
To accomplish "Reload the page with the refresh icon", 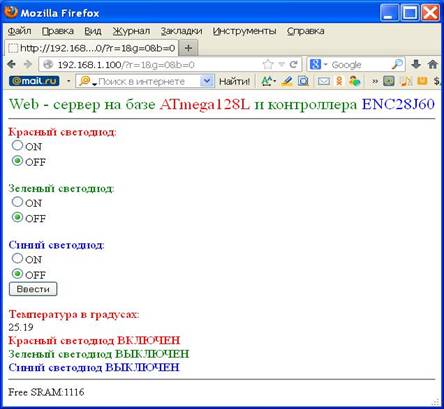I will click(293, 64).
